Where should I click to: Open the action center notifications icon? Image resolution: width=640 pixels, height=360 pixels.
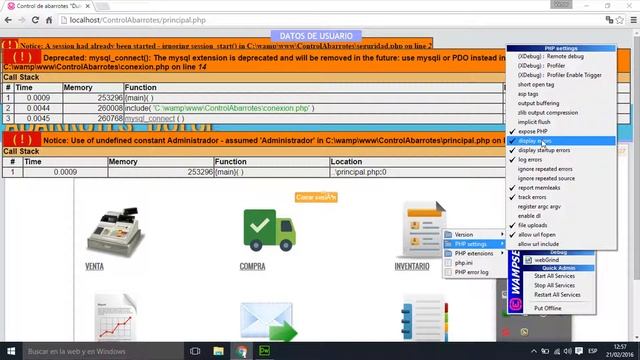coord(579,351)
